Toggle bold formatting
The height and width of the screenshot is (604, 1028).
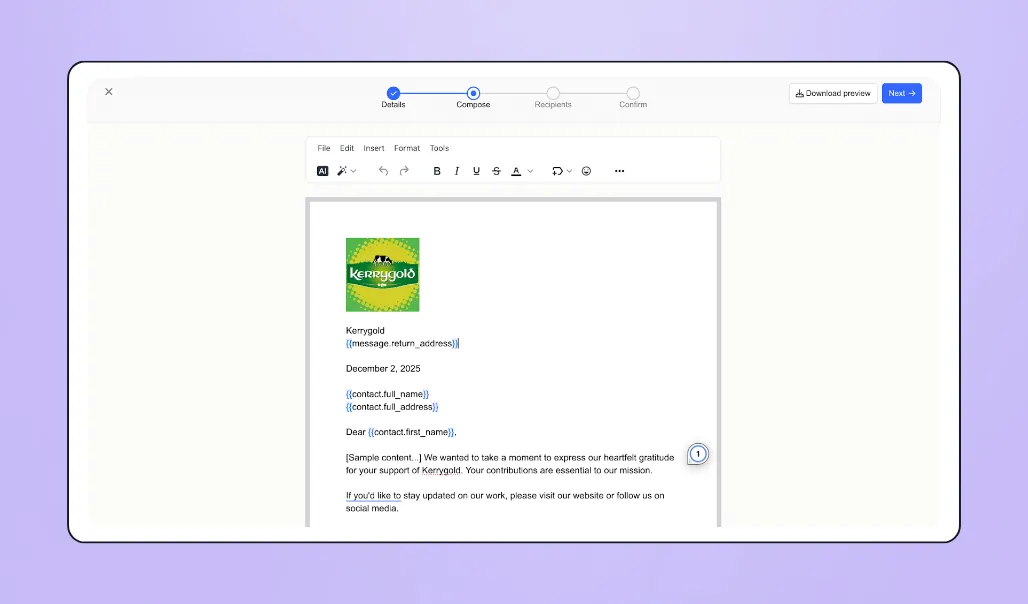[436, 170]
